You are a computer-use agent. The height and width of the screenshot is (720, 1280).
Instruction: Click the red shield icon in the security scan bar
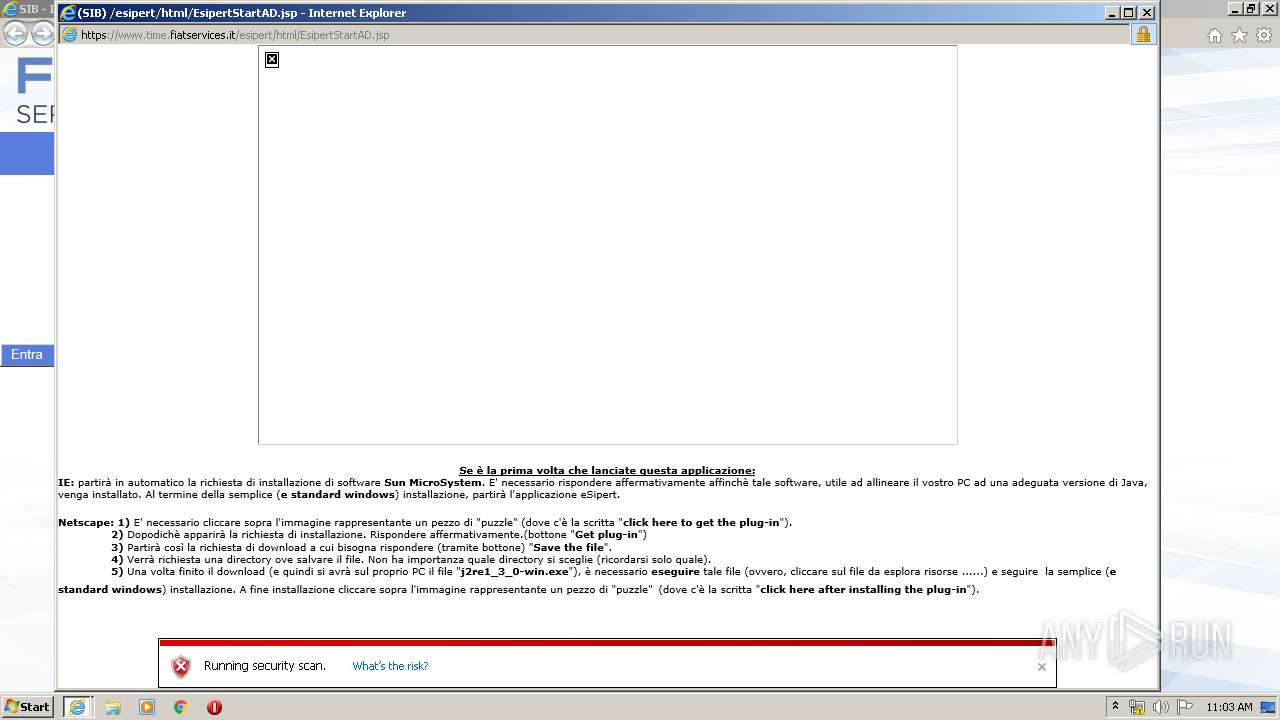pos(181,667)
